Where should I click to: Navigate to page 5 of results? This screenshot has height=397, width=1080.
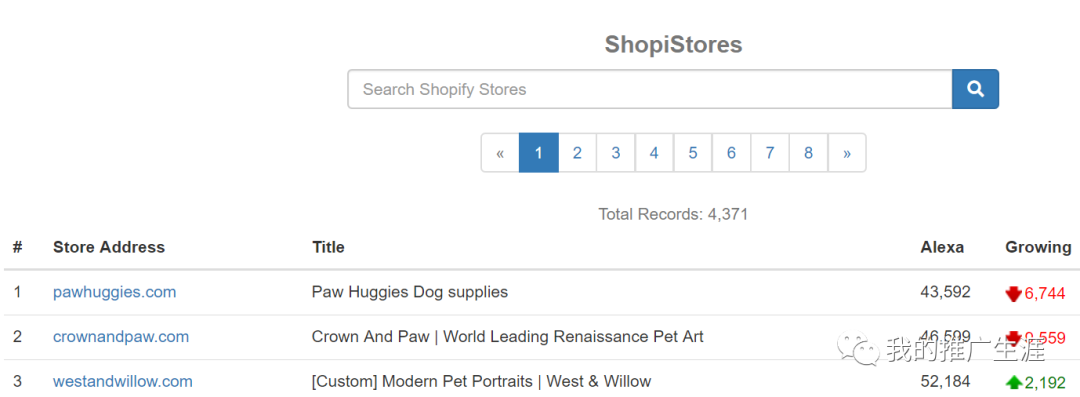[693, 153]
